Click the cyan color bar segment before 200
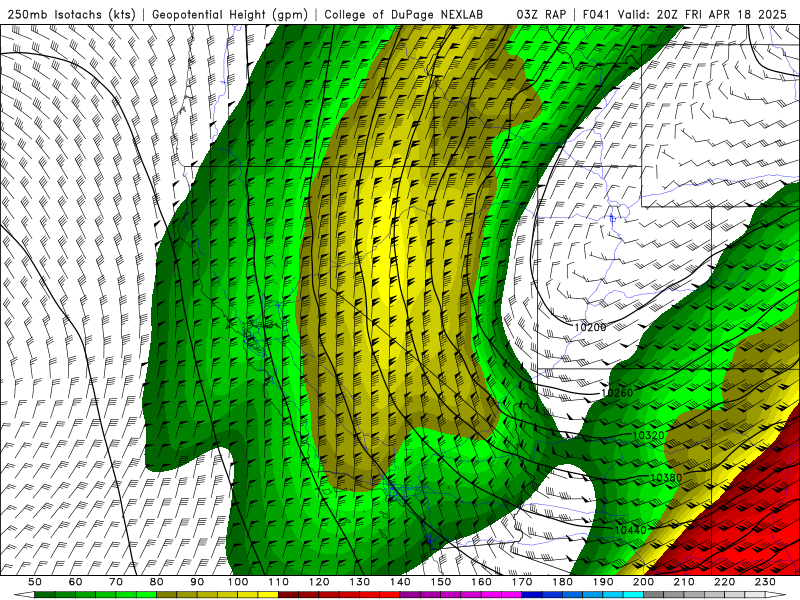 (633, 595)
